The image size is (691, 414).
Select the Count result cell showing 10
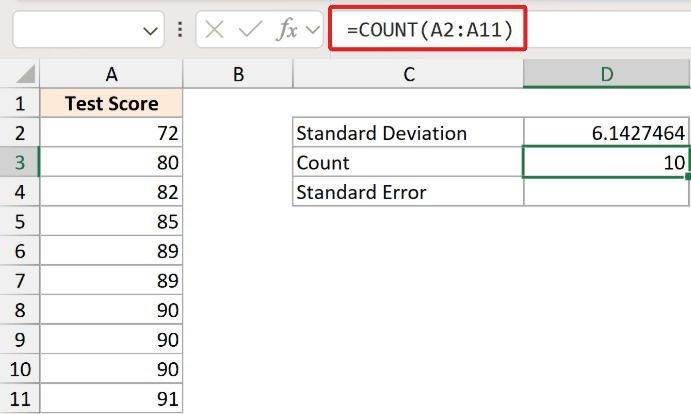tap(606, 162)
